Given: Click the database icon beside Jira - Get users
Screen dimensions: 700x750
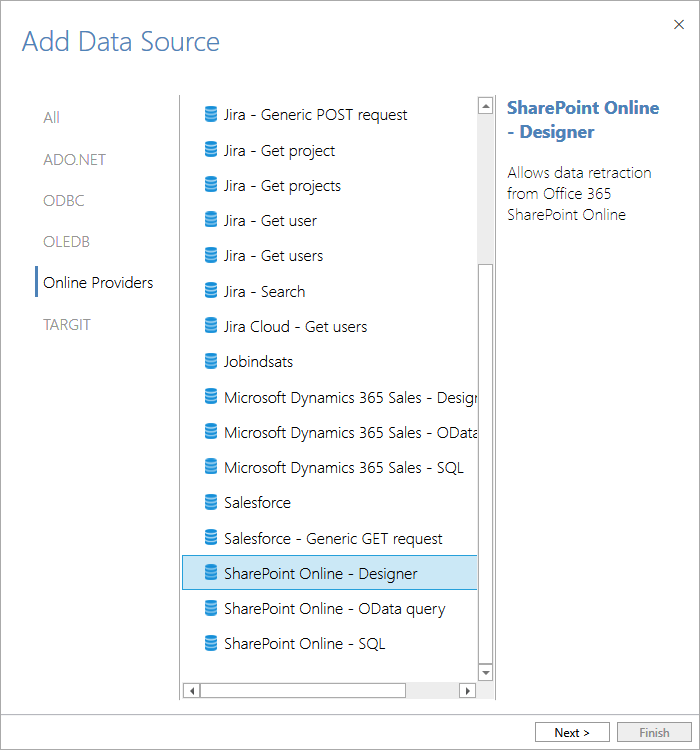Looking at the screenshot, I should 211,255.
